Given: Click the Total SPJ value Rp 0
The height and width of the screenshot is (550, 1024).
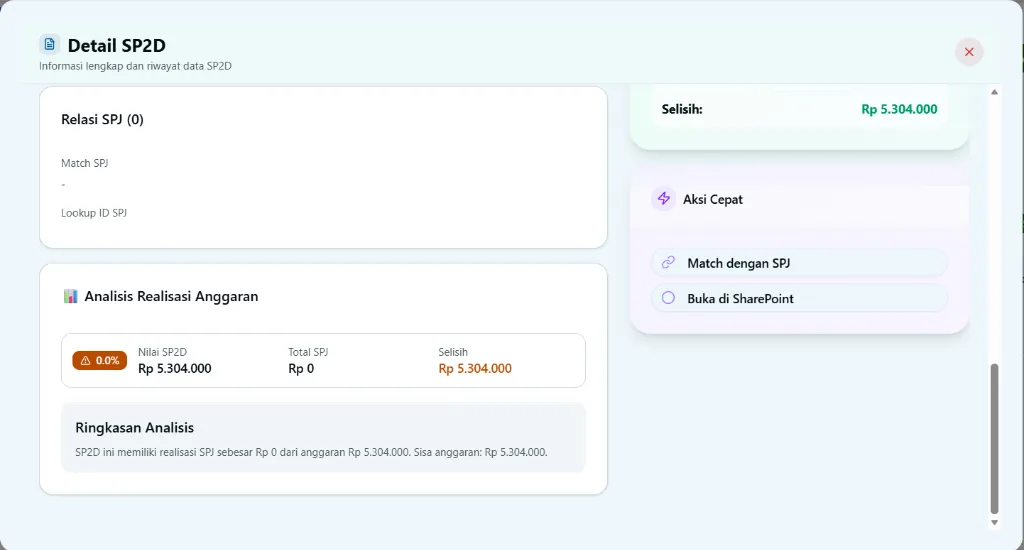Looking at the screenshot, I should (301, 368).
